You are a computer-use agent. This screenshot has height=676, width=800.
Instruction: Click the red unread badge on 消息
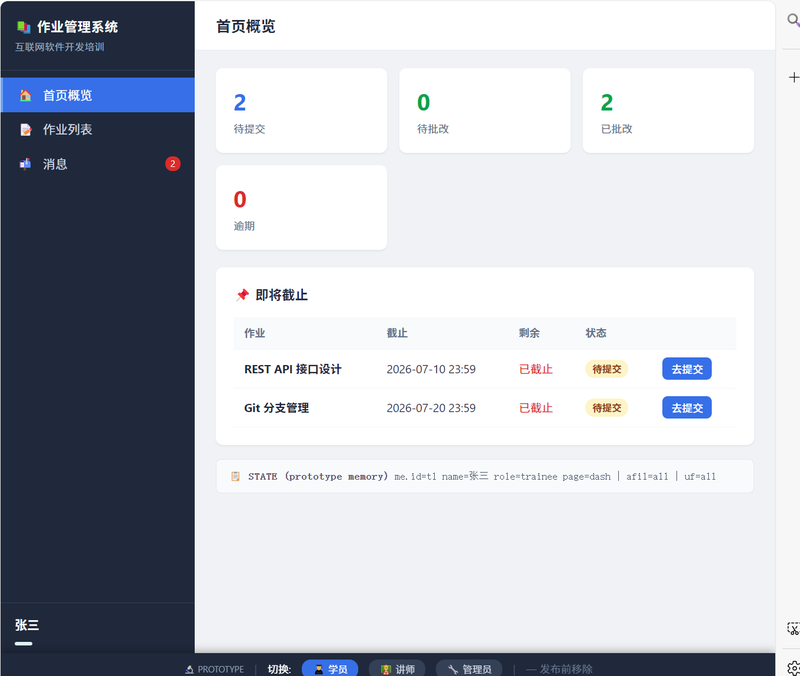(172, 164)
